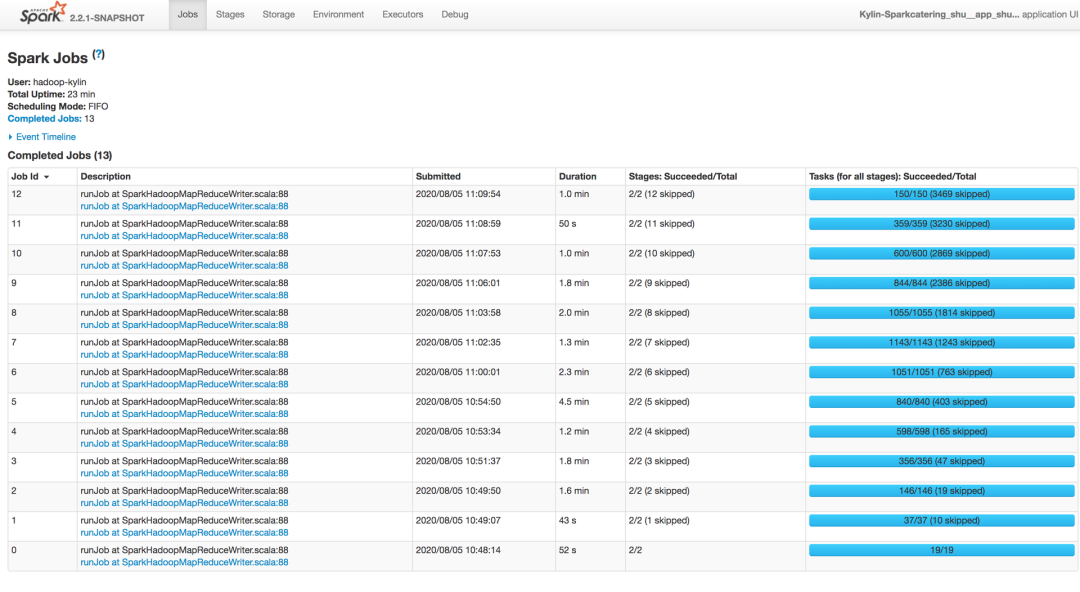Select the Jobs tab
Screen dimensions: 1080x592
coord(188,15)
